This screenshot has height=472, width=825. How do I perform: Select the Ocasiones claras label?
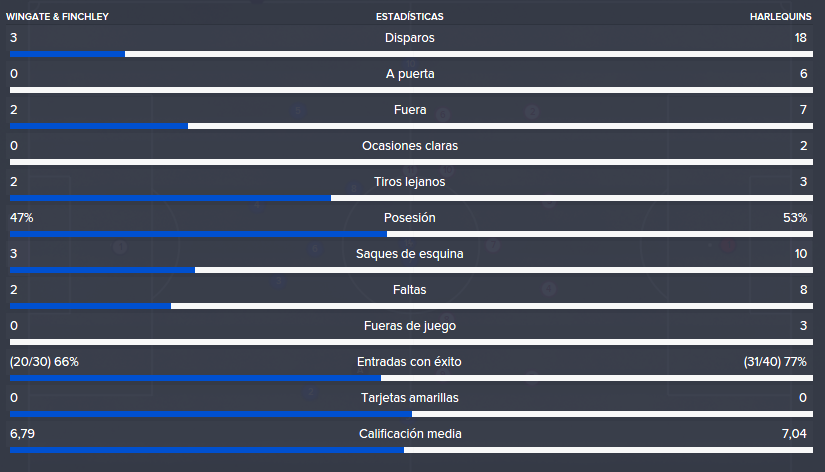click(x=410, y=146)
